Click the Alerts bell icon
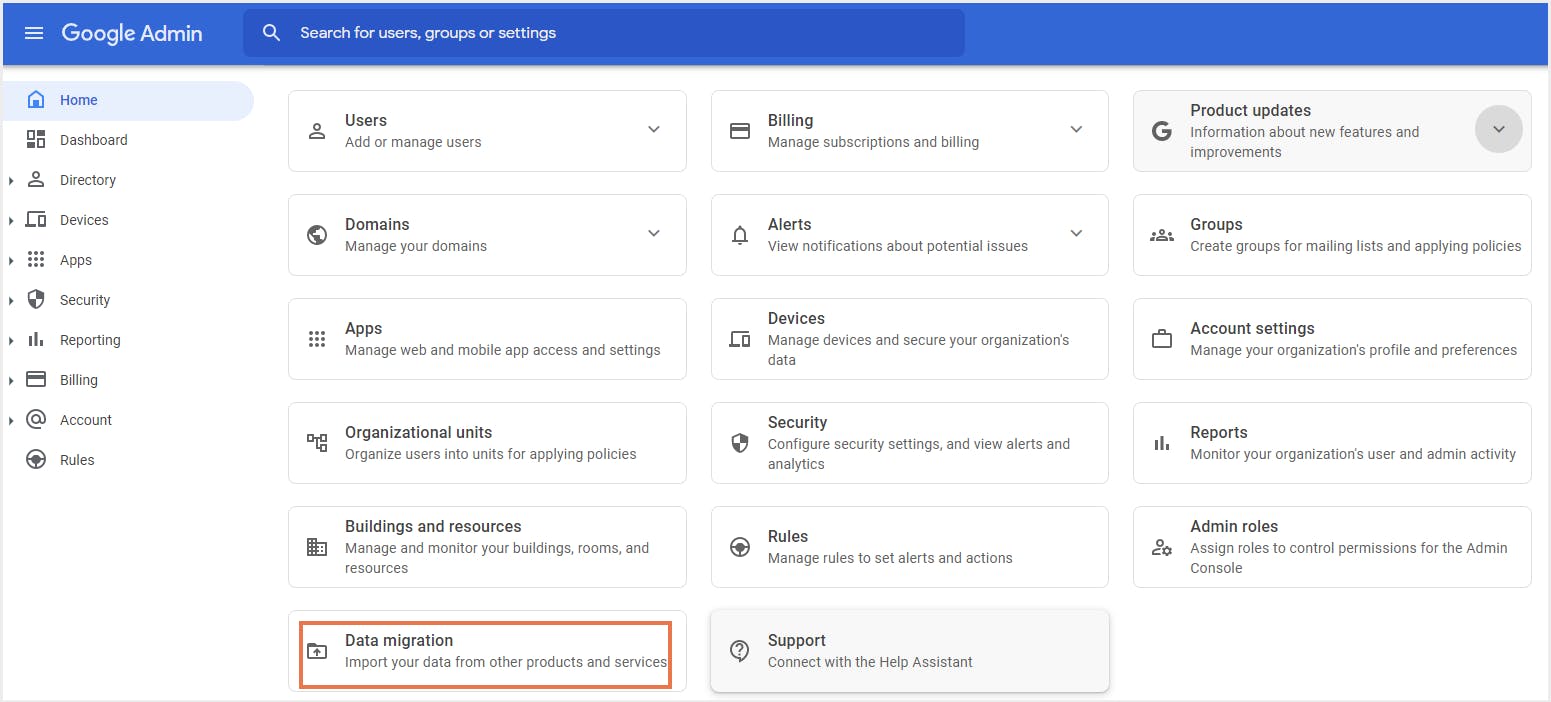Image resolution: width=1551 pixels, height=702 pixels. click(x=740, y=235)
